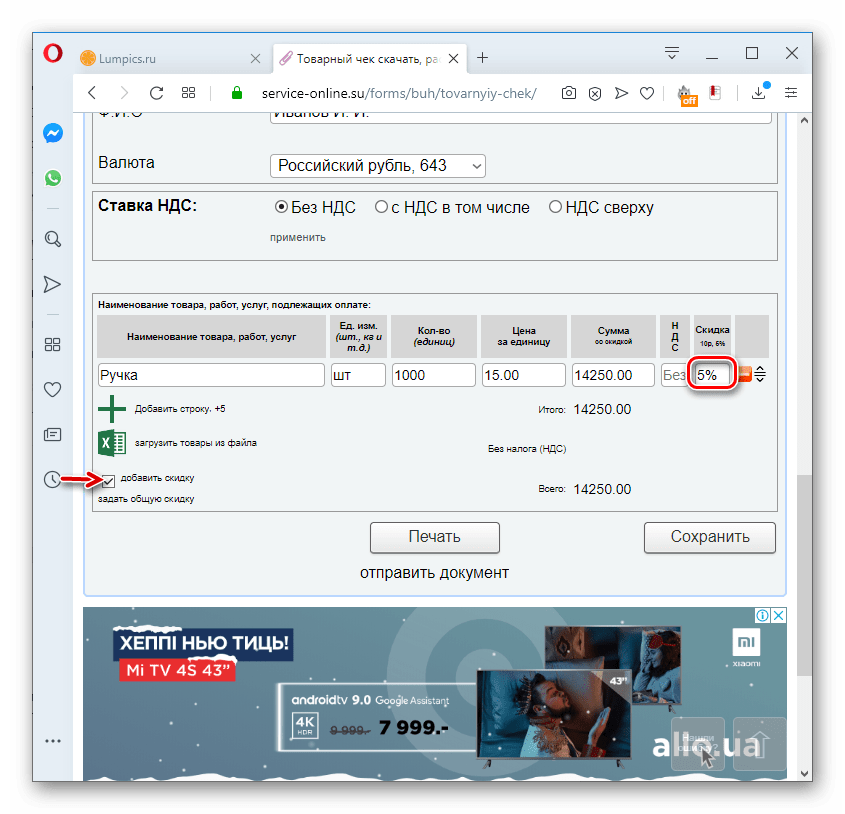Viewport: 845px width, 814px height.
Task: Open browsing History via the clock sidebar icon
Action: coord(52,481)
